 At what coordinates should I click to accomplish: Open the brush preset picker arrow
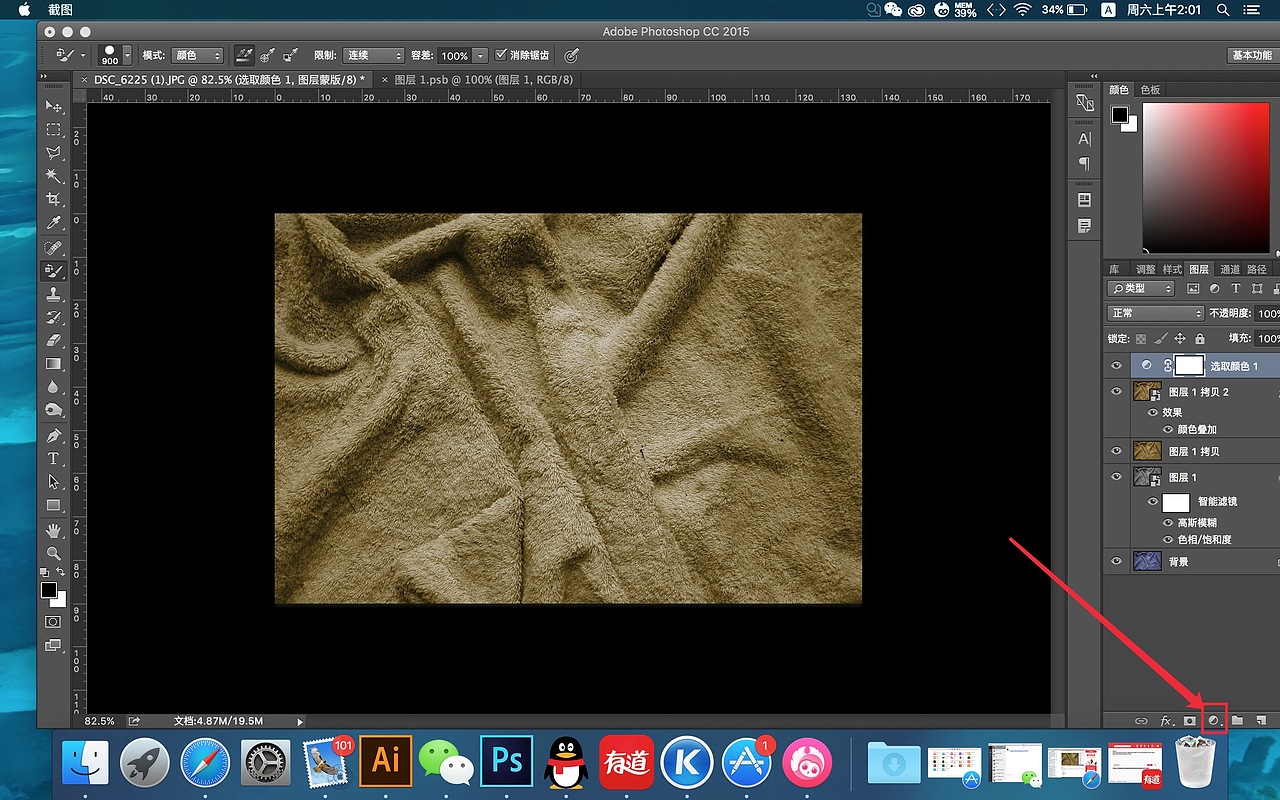[x=127, y=56]
